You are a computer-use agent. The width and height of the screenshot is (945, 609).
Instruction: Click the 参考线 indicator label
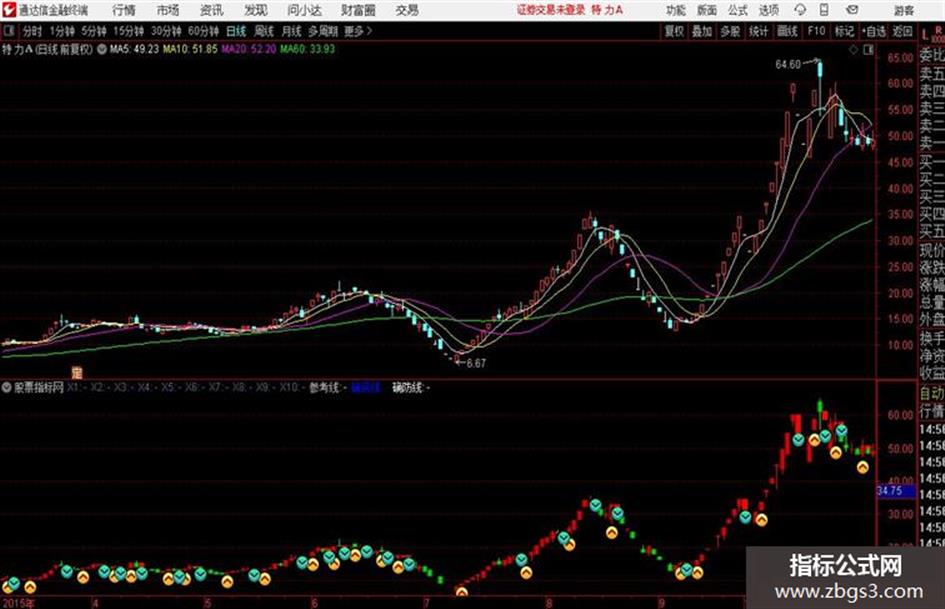(325, 387)
